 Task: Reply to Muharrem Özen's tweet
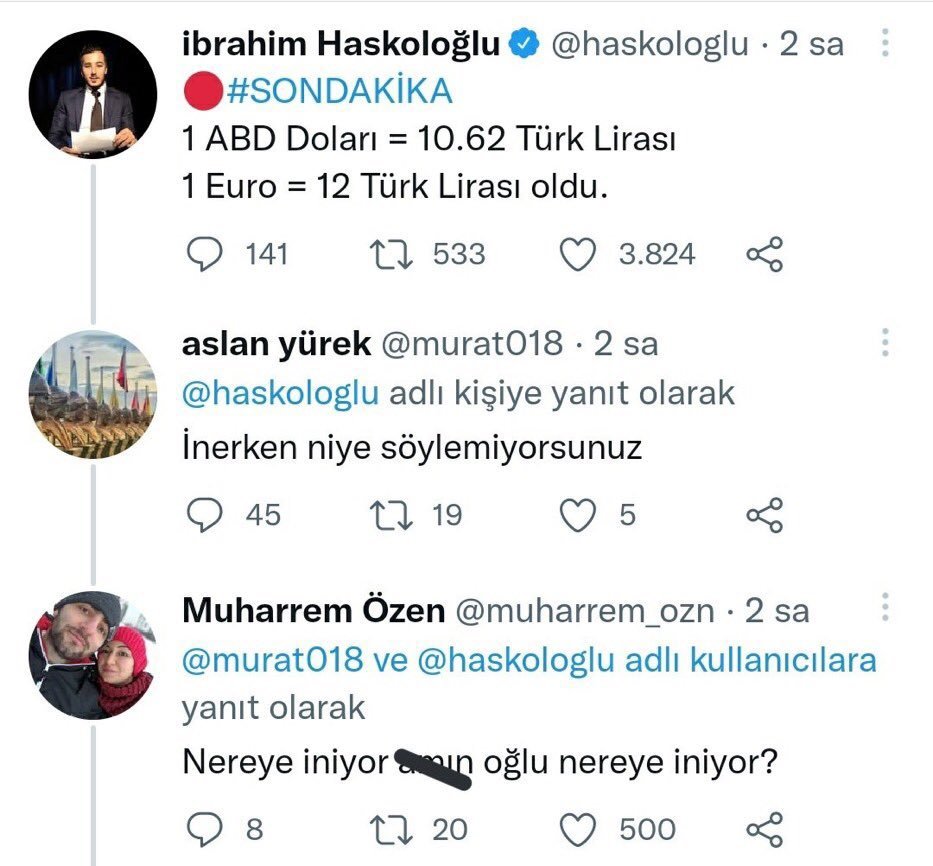coord(204,828)
